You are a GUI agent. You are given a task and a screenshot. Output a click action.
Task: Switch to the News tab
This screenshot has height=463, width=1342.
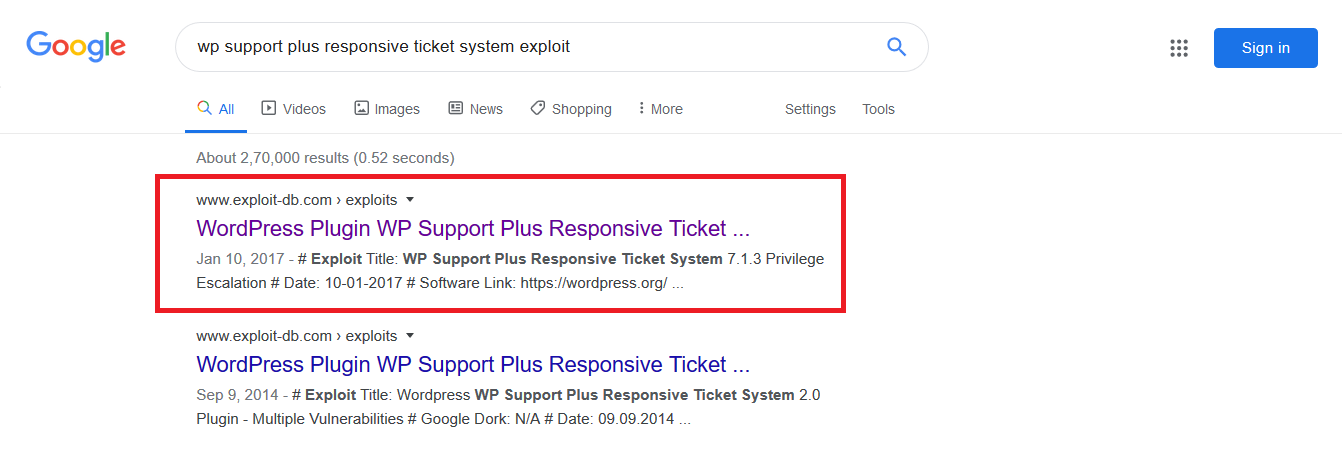point(475,109)
